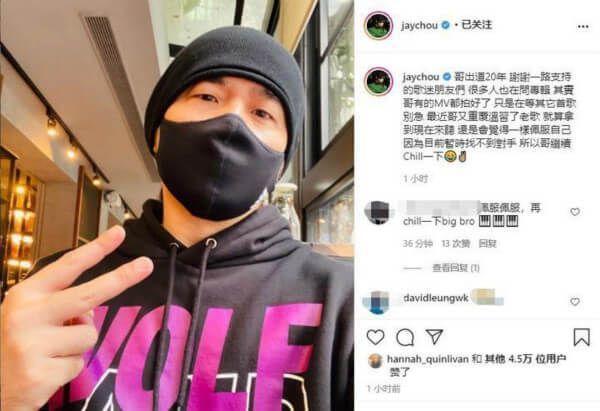The height and width of the screenshot is (411, 600).
Task: Save post with bookmark icon
Action: (581, 337)
